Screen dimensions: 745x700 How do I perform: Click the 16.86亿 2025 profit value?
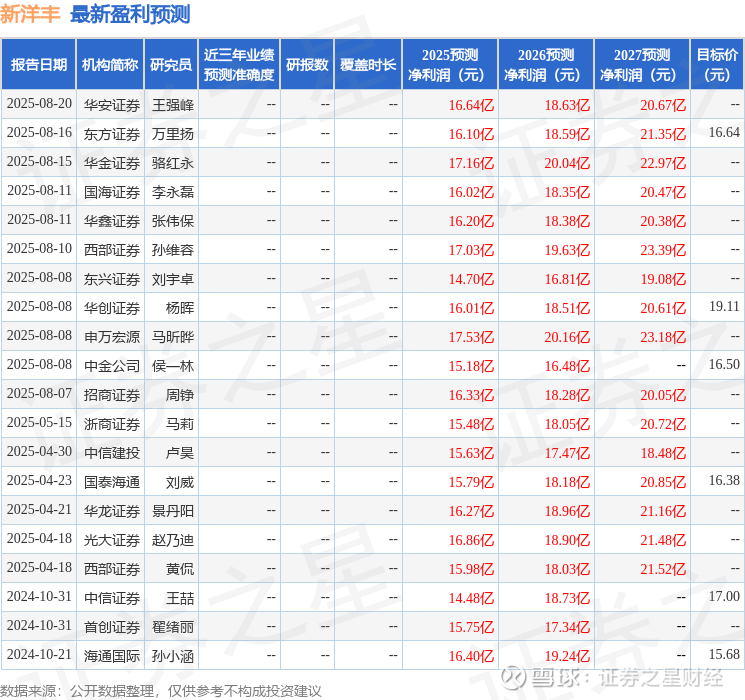pyautogui.click(x=471, y=540)
